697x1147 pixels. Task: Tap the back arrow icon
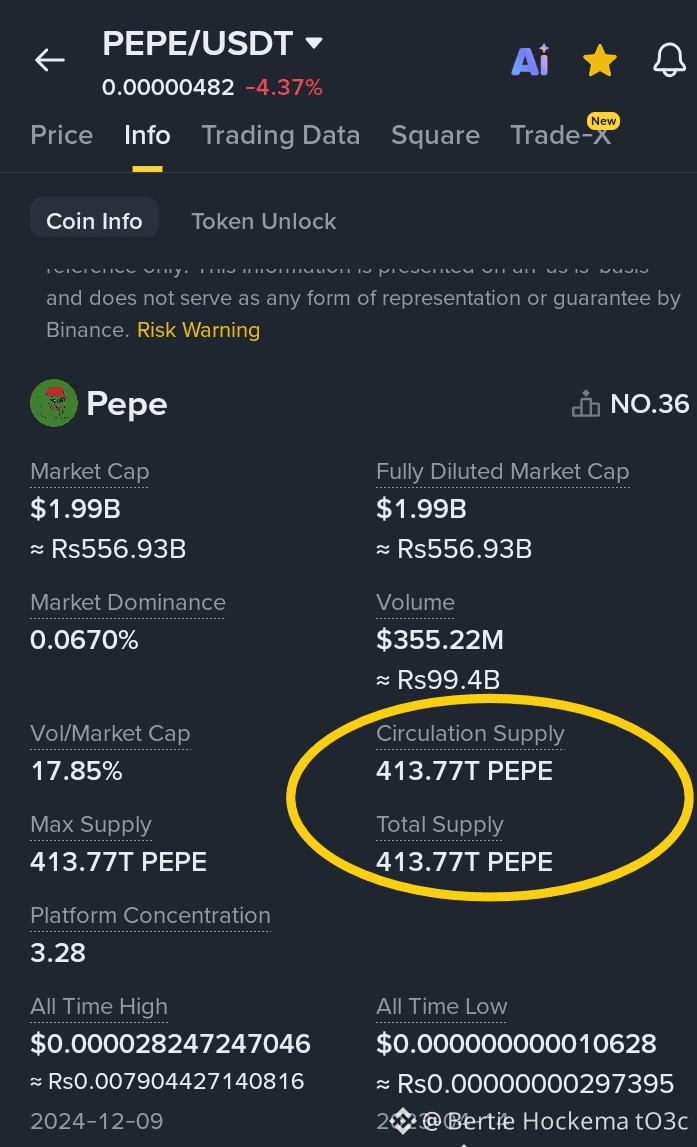click(x=50, y=60)
